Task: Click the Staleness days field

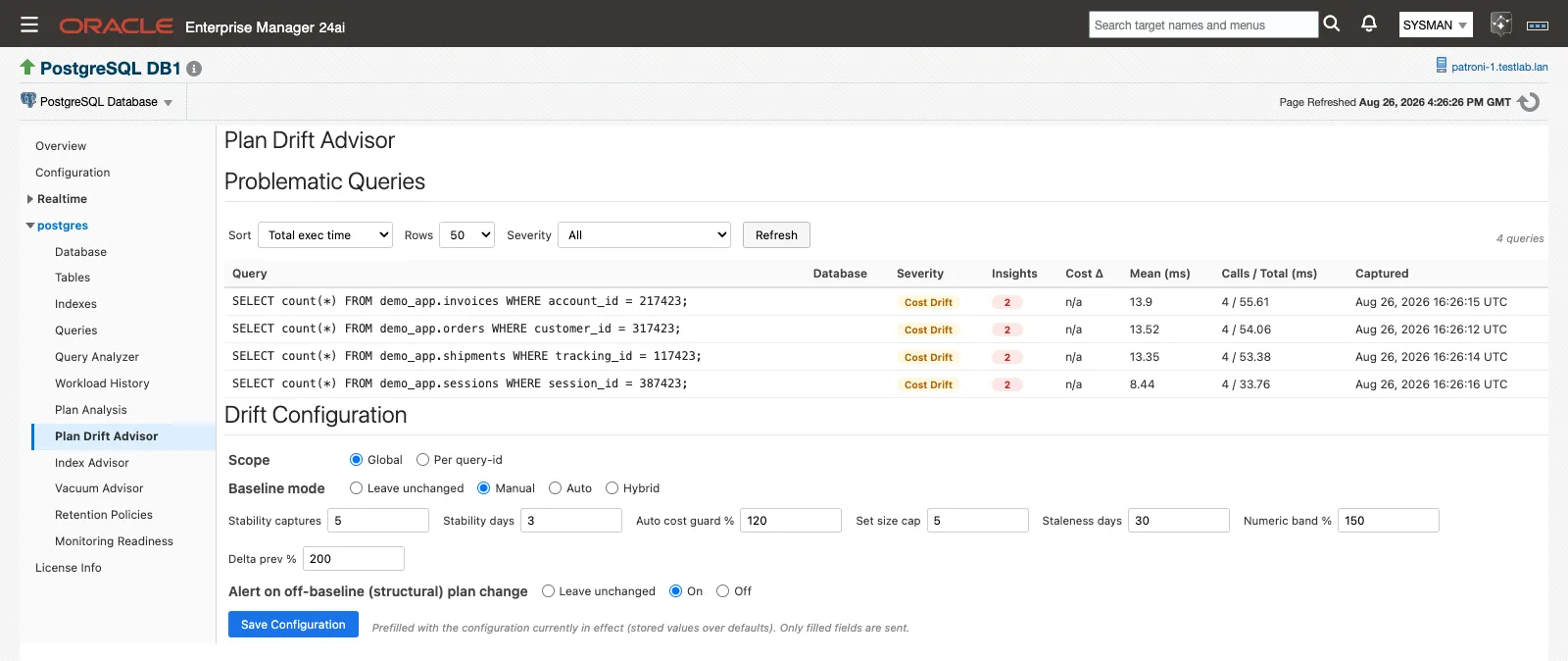Action: (1179, 521)
